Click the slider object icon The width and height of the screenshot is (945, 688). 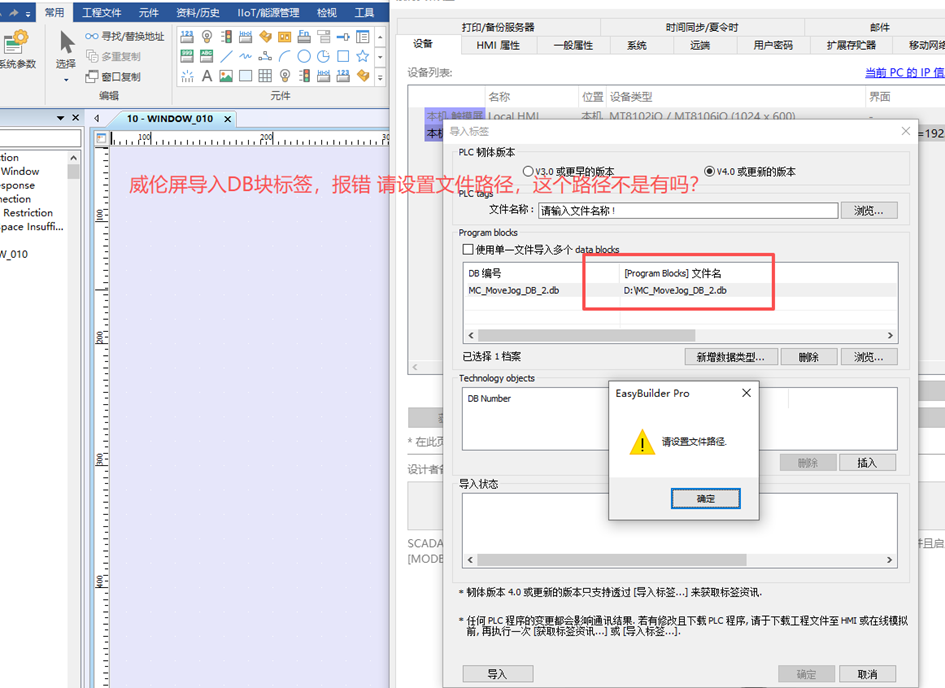tap(343, 37)
